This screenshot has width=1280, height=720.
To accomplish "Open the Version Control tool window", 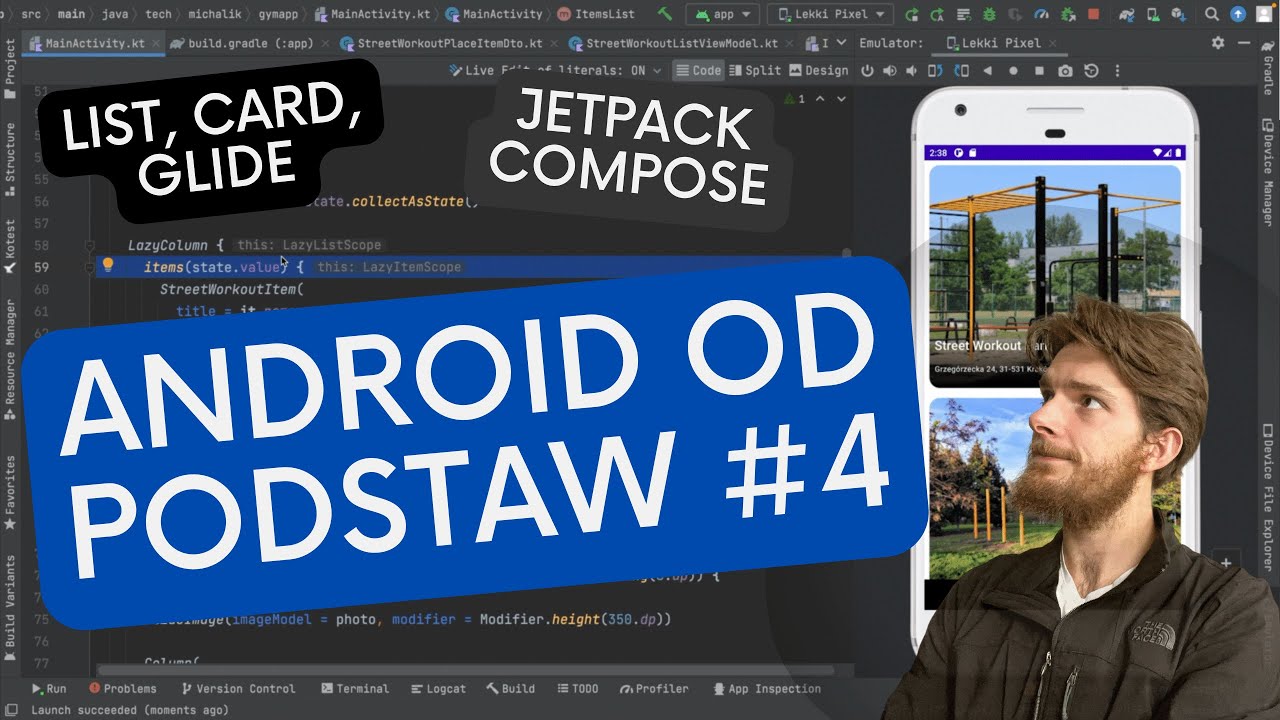I will click(238, 689).
